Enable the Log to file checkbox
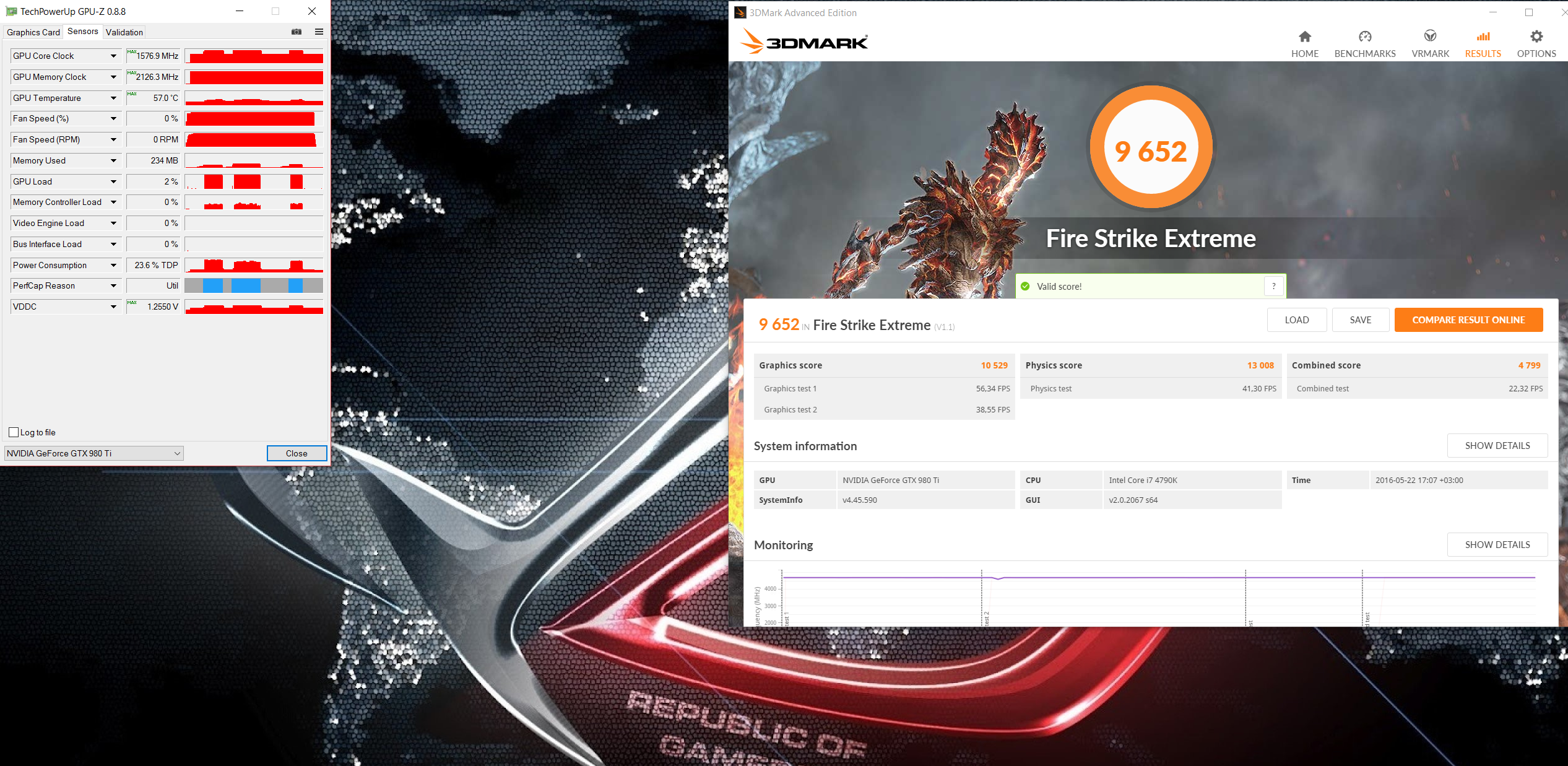The width and height of the screenshot is (1568, 766). pyautogui.click(x=14, y=432)
